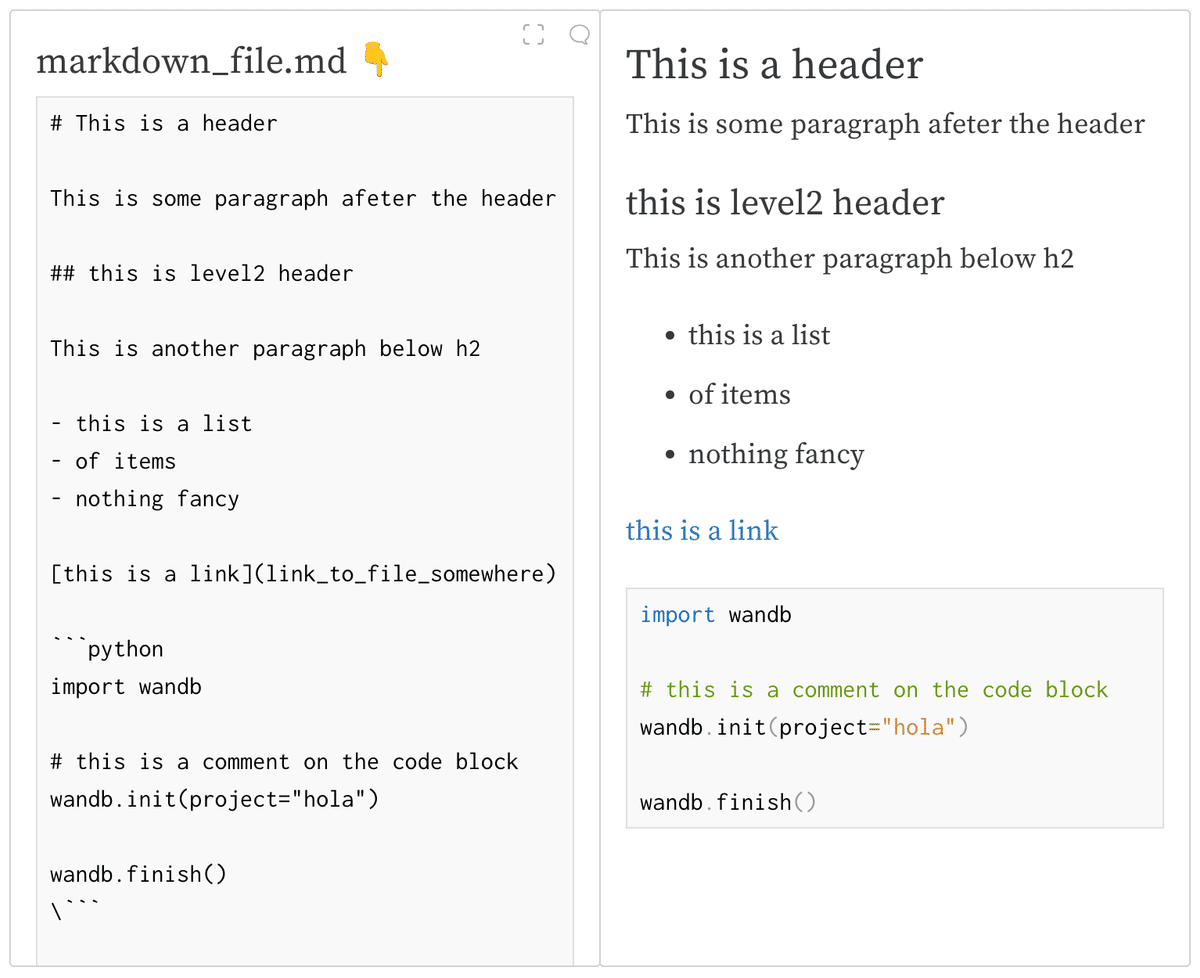This screenshot has width=1200, height=978.
Task: Click raw '[this is a link](link_to_file_somewhere)' line
Action: (x=303, y=574)
